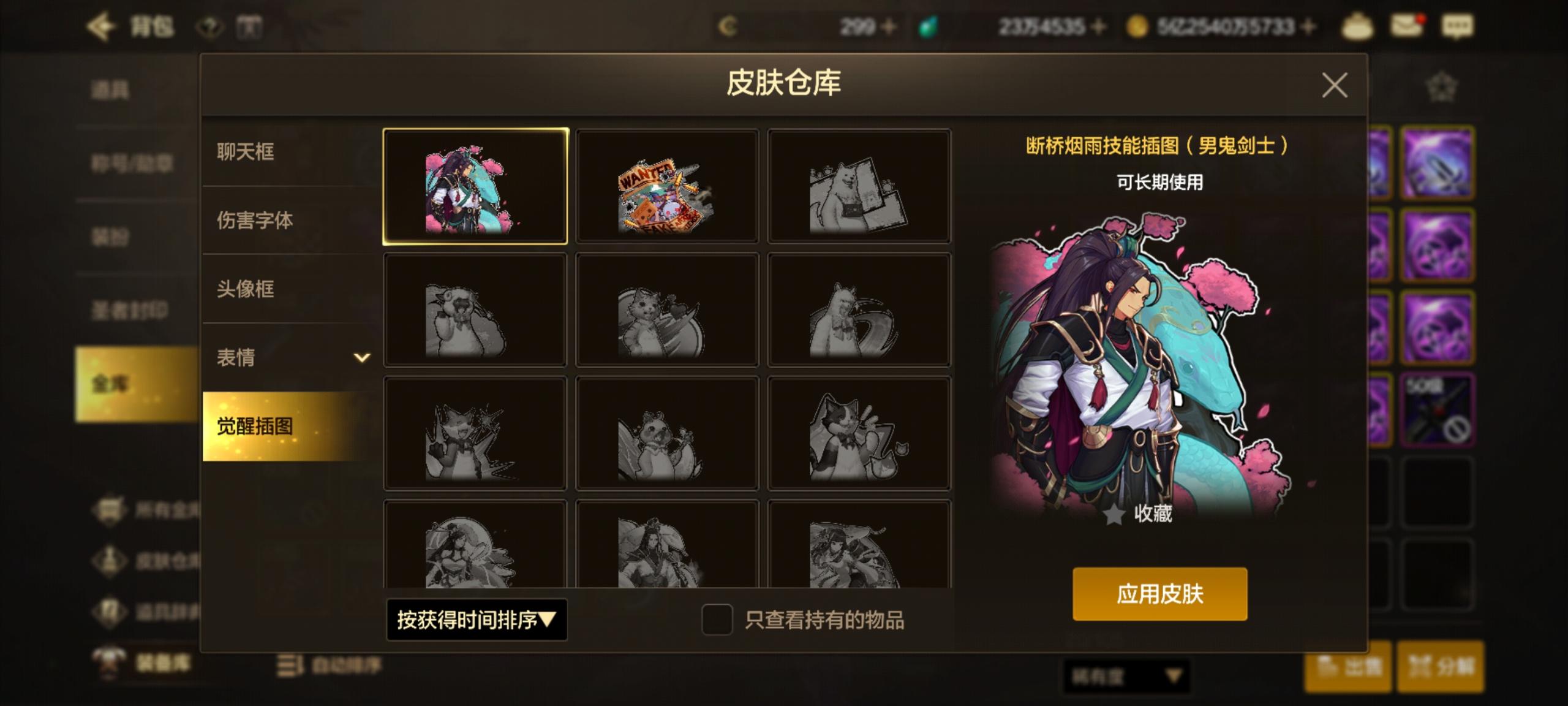Select the male ghost swordsman illustration thumbnail
This screenshot has height=706, width=1568.
click(x=475, y=186)
